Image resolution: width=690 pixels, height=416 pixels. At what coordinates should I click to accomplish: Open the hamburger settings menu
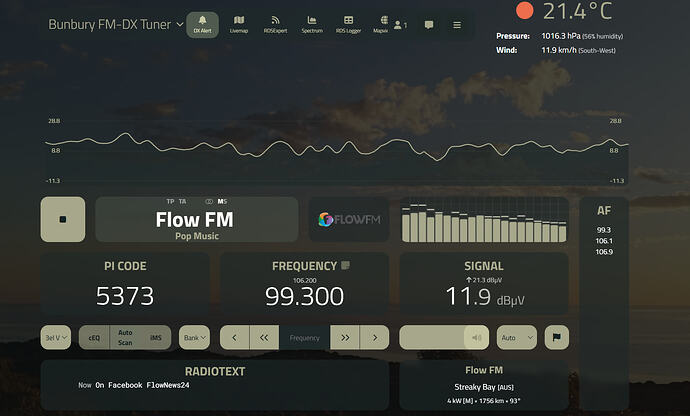(x=457, y=25)
